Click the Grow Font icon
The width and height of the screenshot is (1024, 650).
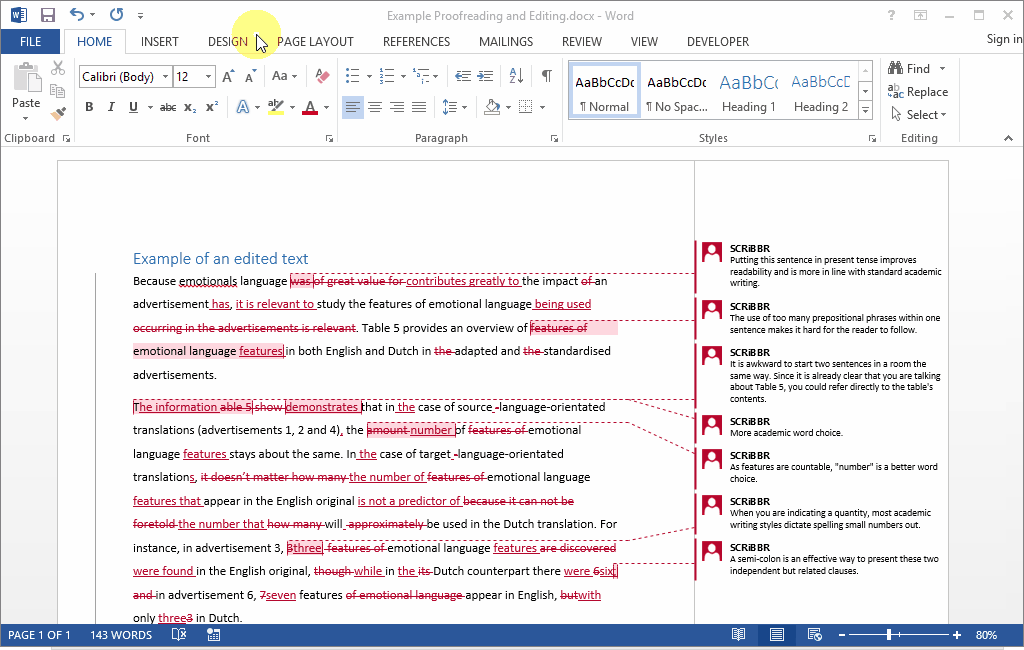click(228, 76)
